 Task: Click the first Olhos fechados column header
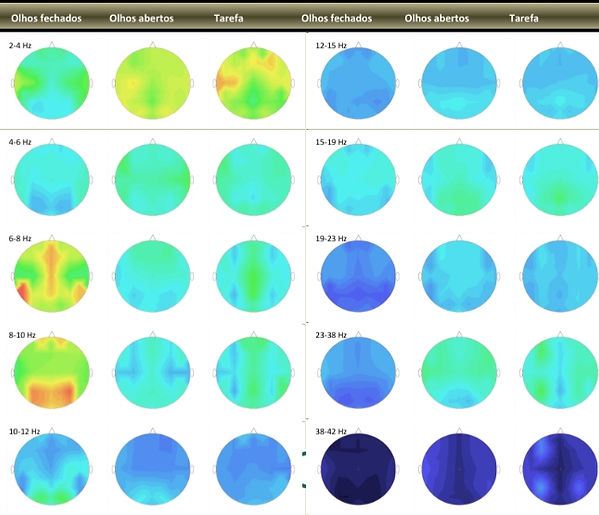click(x=46, y=18)
